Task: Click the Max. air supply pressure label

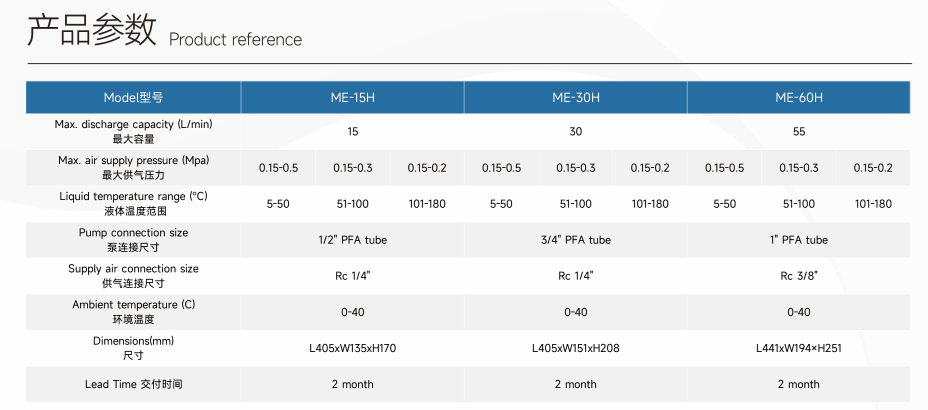Action: pyautogui.click(x=133, y=167)
